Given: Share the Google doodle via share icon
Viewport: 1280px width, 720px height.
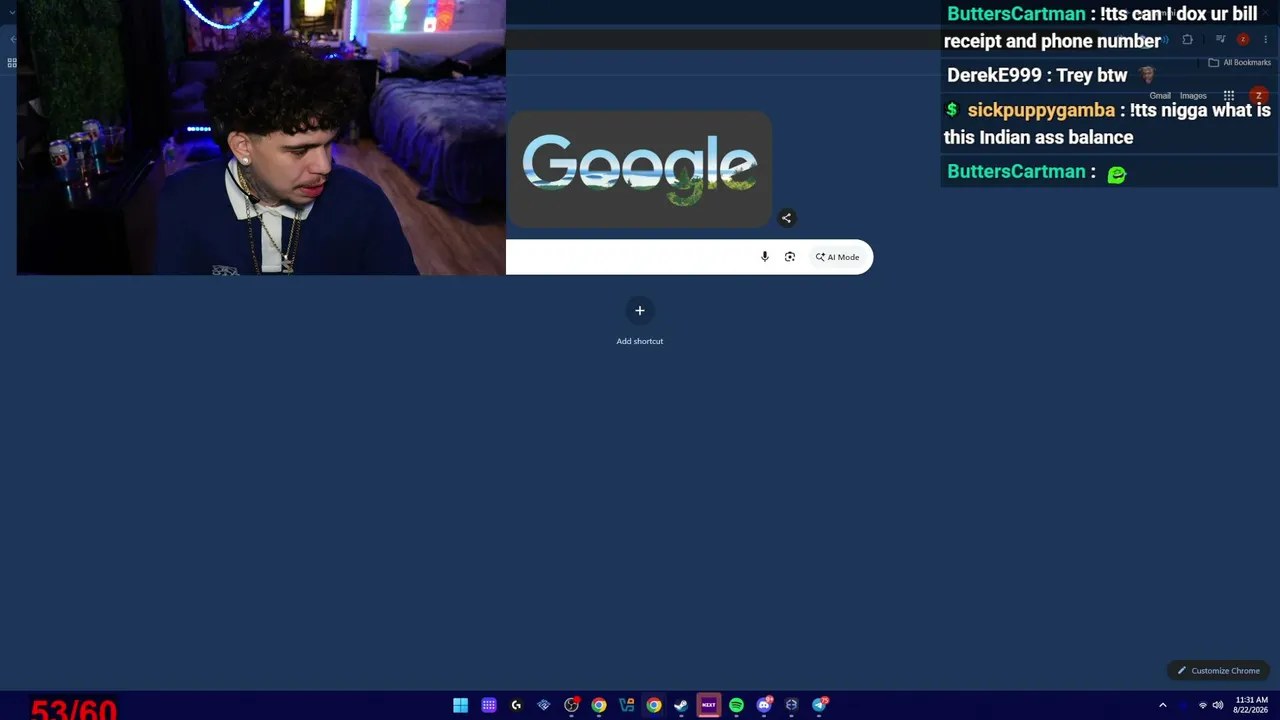Looking at the screenshot, I should [x=786, y=218].
